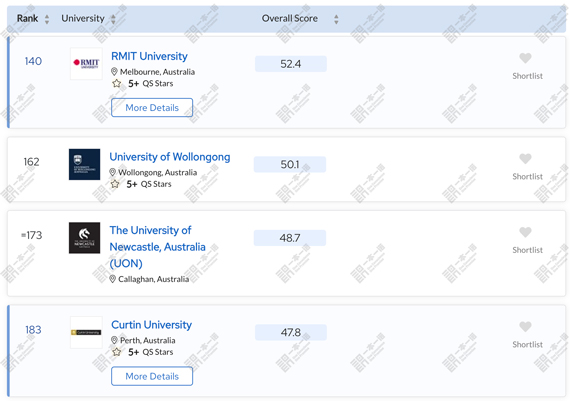Shortlist RMIT University with heart icon
570x401 pixels.
(525, 58)
